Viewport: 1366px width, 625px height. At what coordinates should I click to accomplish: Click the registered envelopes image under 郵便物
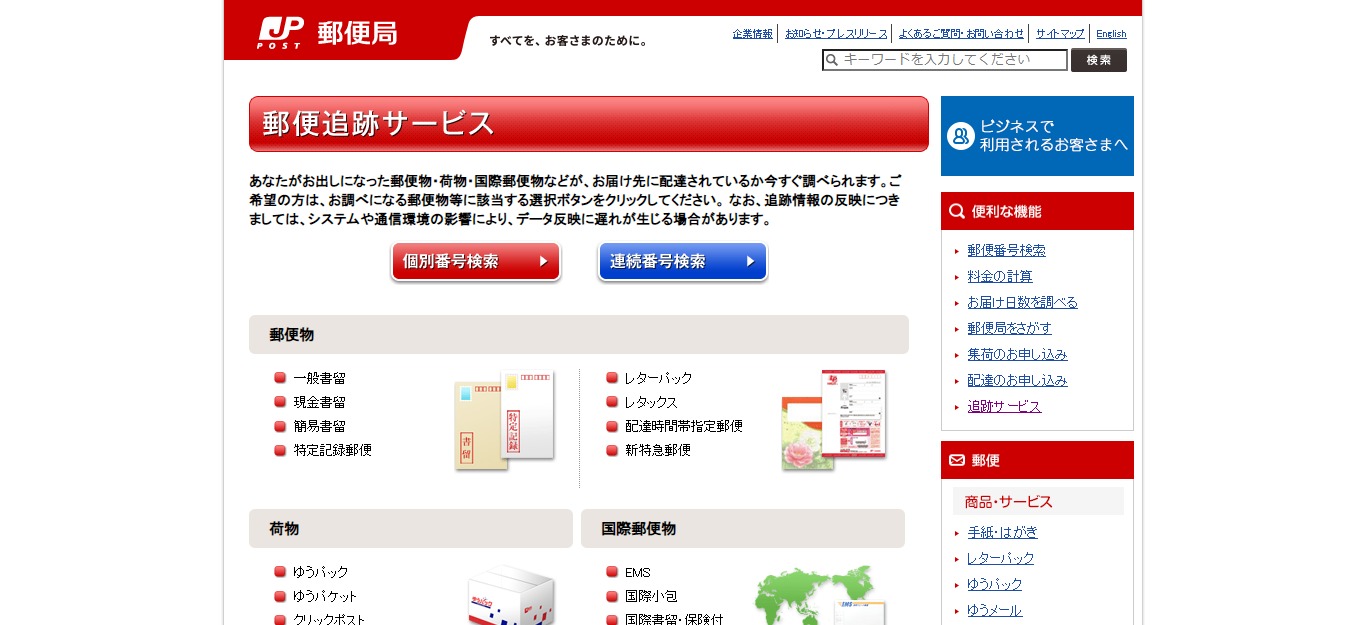tap(505, 420)
